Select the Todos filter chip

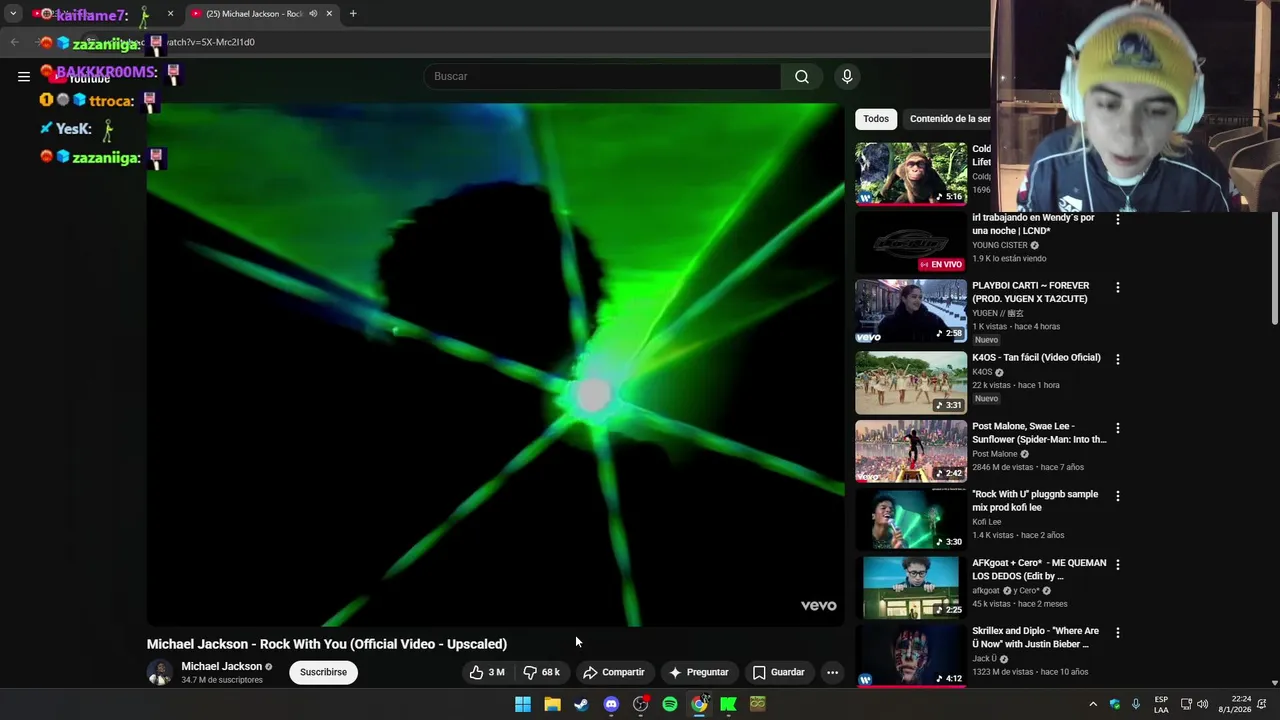[876, 119]
